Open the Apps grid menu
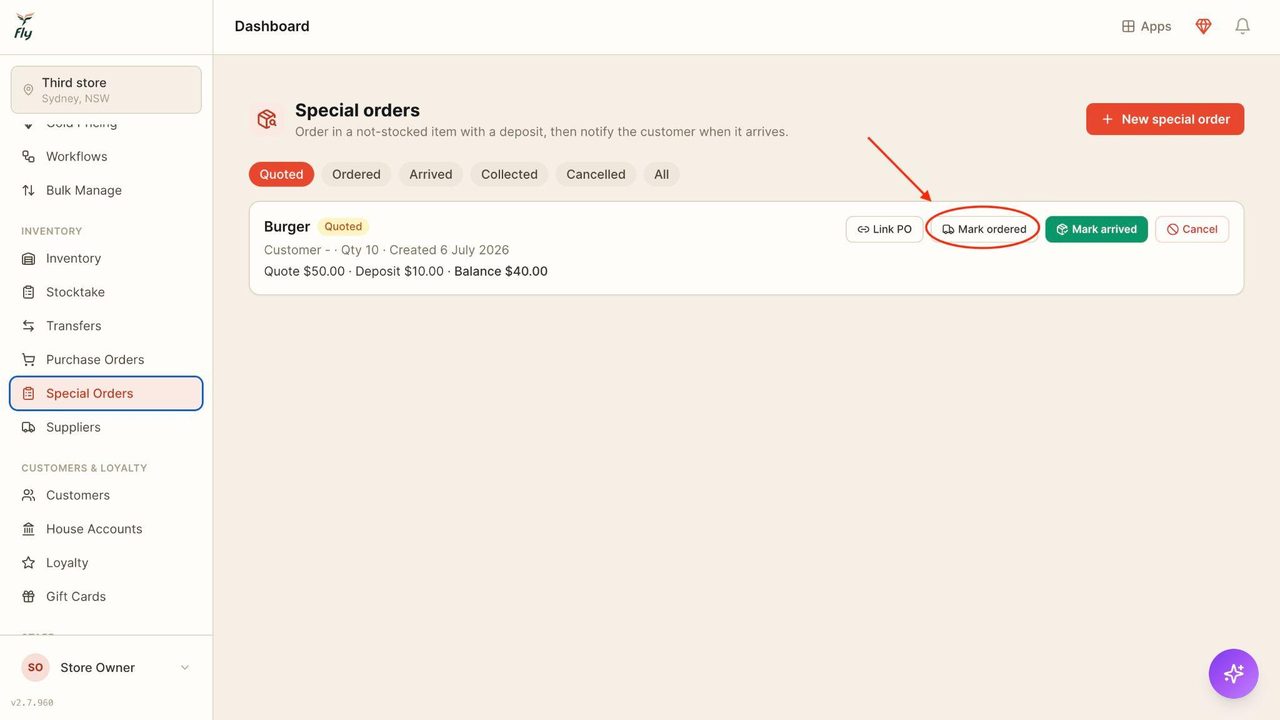This screenshot has height=720, width=1280. coord(1146,26)
